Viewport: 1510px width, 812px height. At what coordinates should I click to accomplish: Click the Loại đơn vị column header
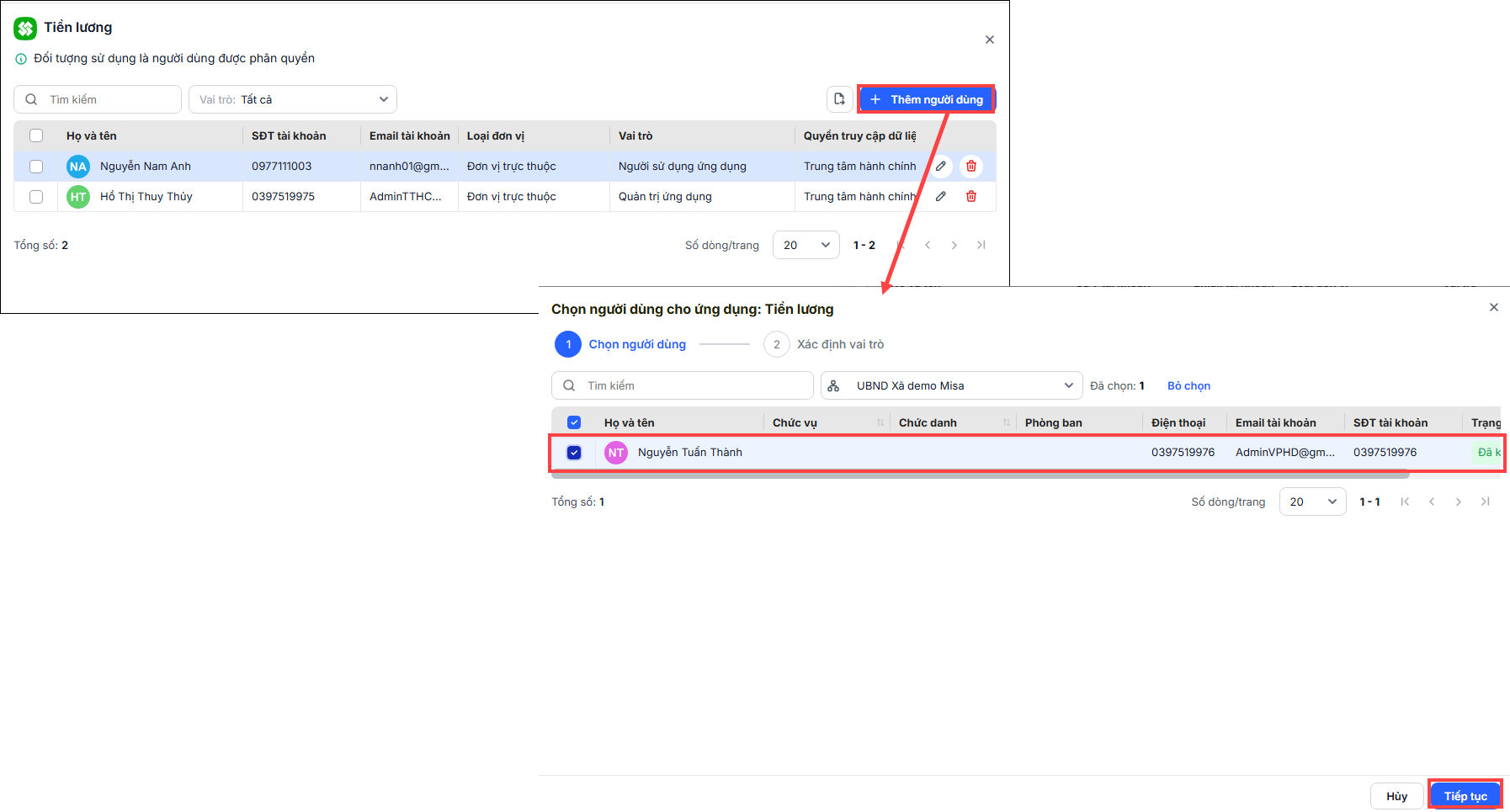pyautogui.click(x=496, y=135)
